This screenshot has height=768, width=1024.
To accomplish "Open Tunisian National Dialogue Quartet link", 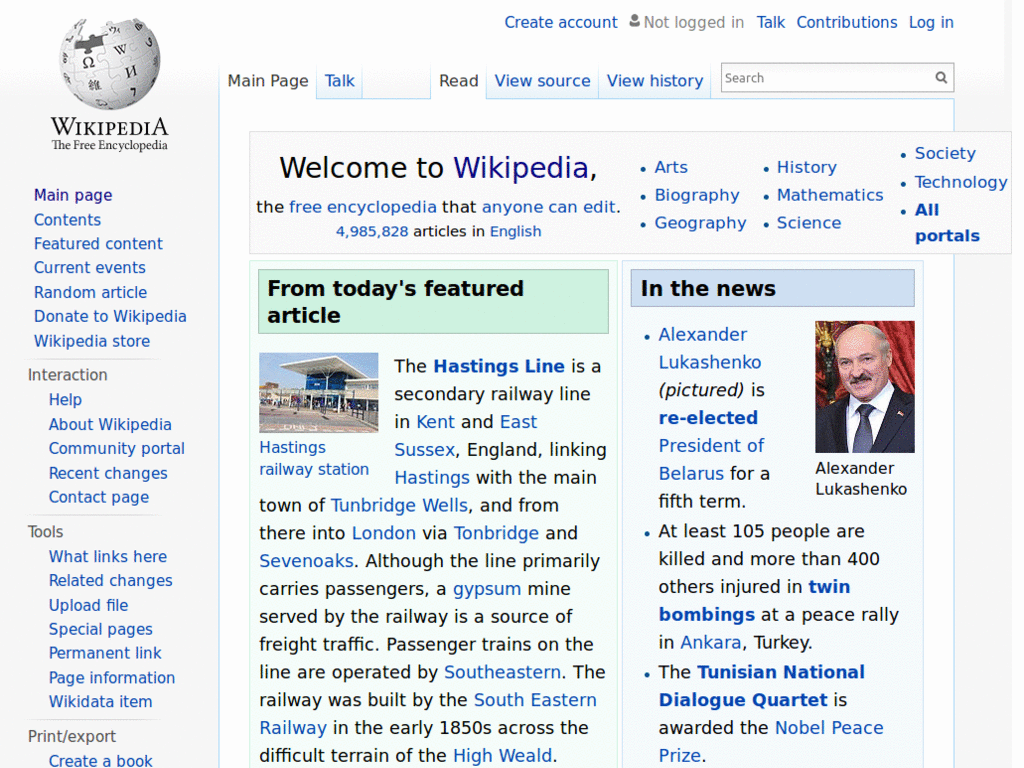I will point(761,686).
